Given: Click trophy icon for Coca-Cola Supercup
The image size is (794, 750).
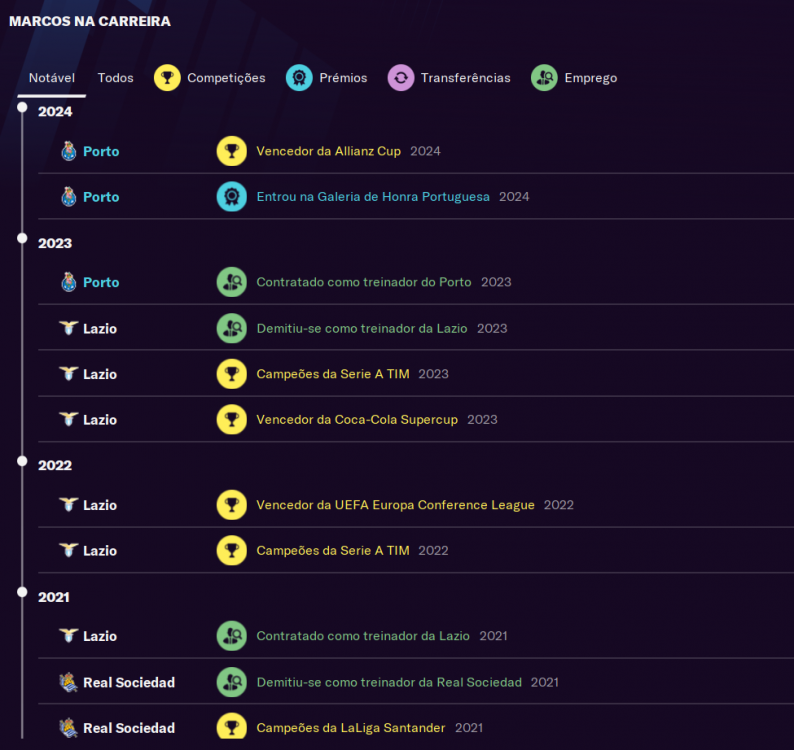Looking at the screenshot, I should (x=232, y=419).
